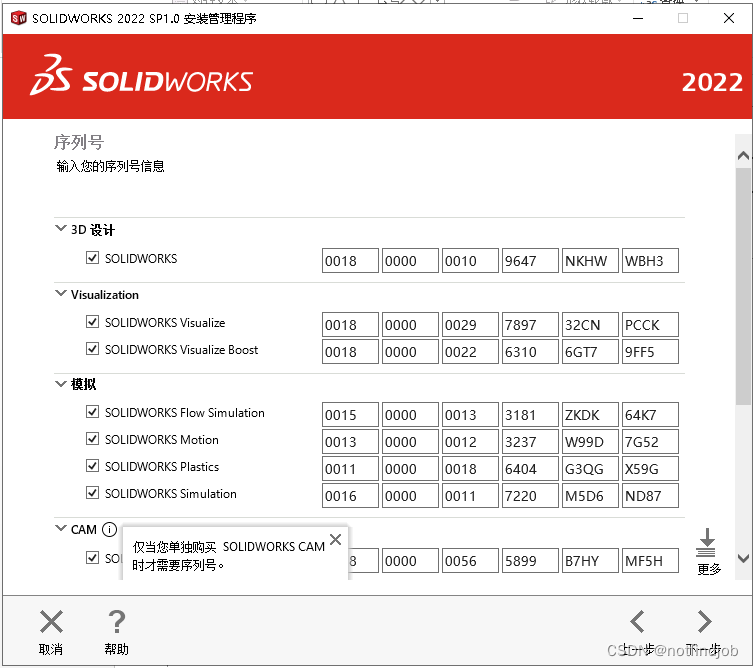This screenshot has height=668, width=753.
Task: Collapse the 模拟 section chevron
Action: (60, 384)
